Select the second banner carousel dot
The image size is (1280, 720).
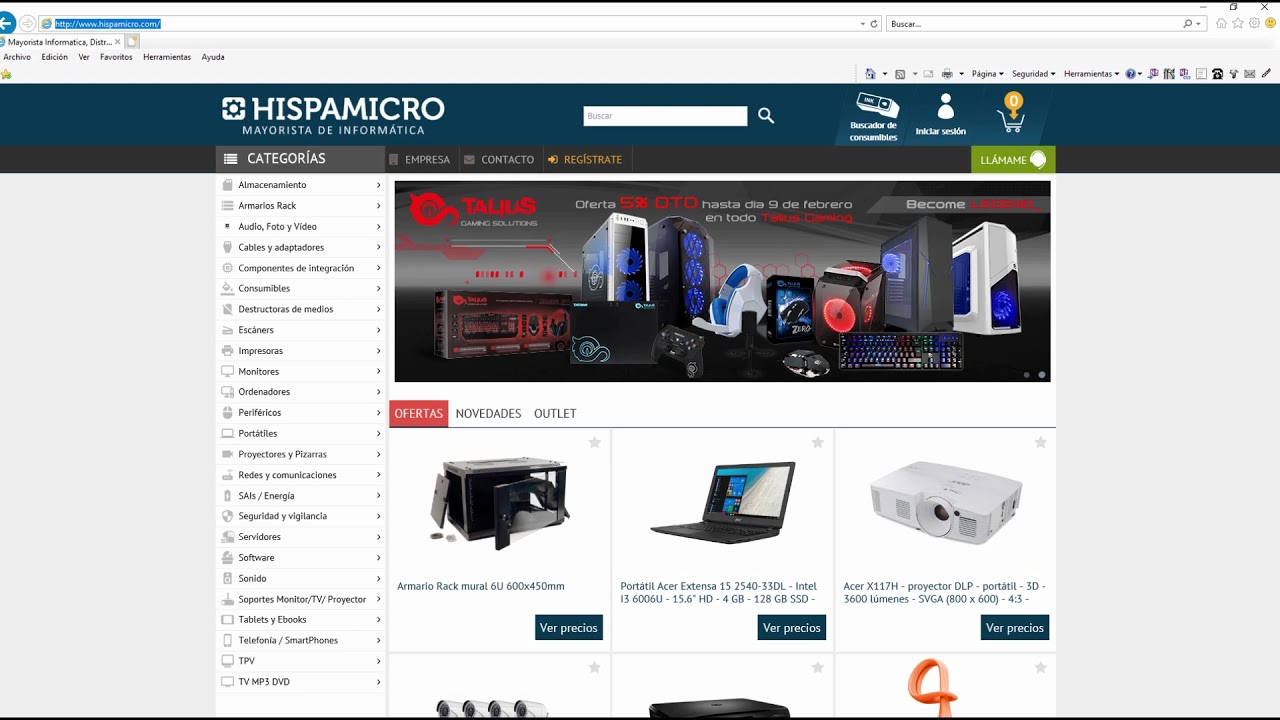point(1041,375)
